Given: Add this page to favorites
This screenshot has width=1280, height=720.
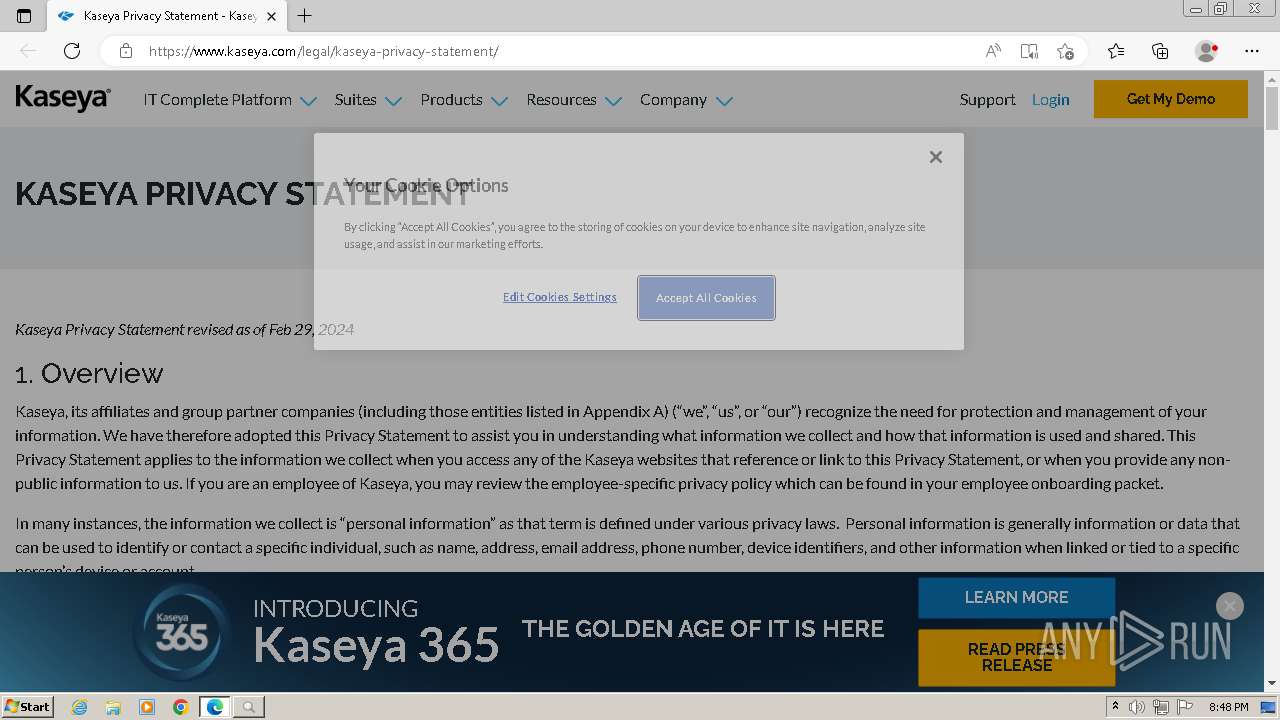Looking at the screenshot, I should (x=1065, y=51).
